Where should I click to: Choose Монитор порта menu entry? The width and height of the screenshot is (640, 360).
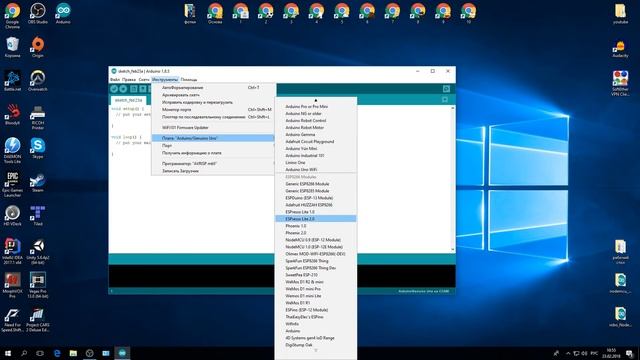[x=213, y=109]
